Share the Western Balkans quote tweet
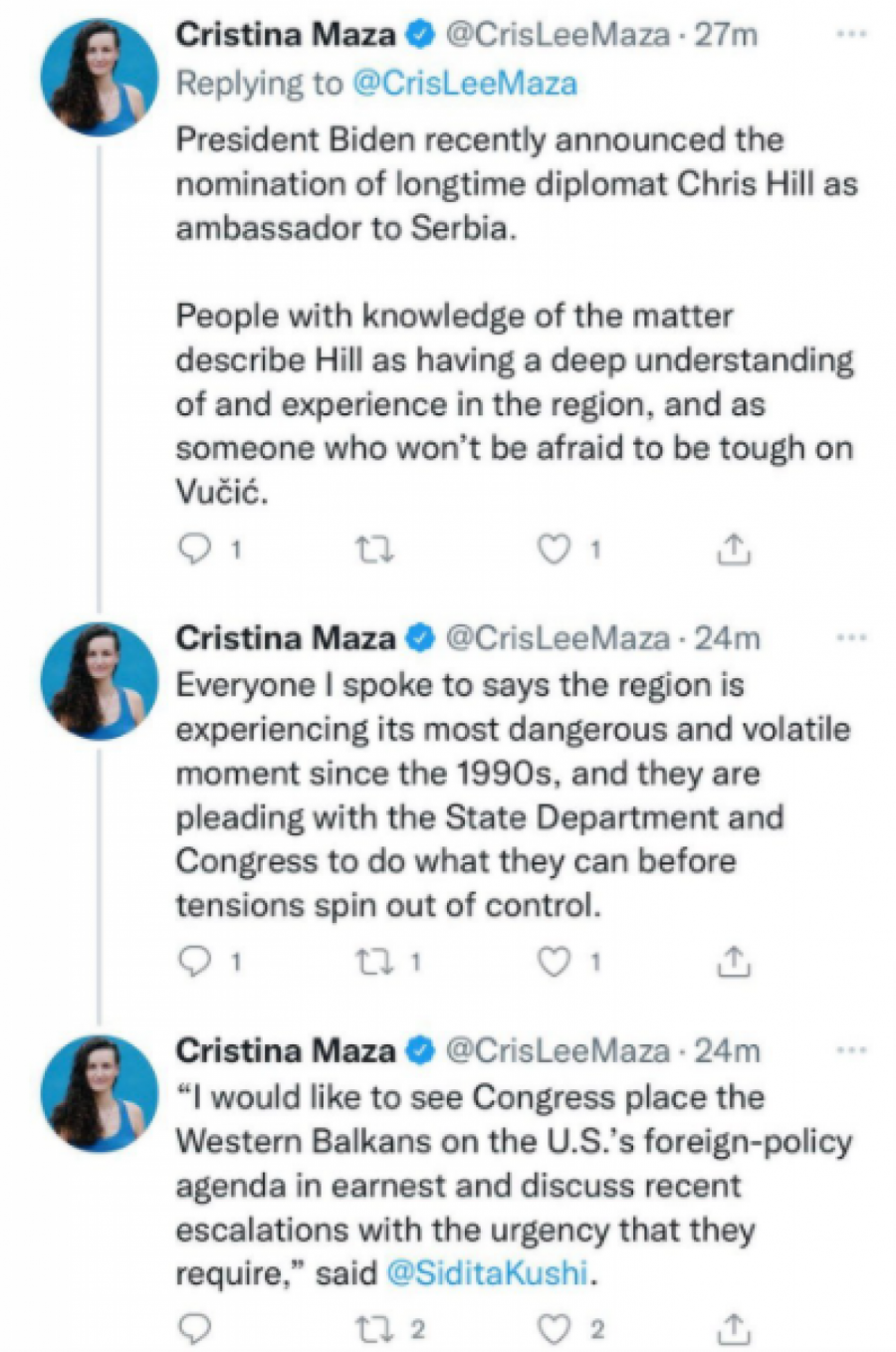 (x=733, y=1328)
